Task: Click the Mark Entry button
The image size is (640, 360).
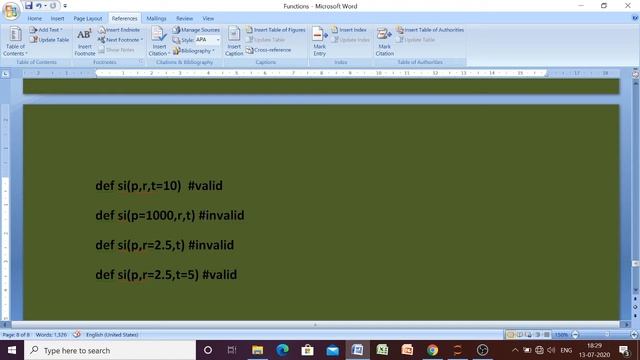Action: click(320, 42)
